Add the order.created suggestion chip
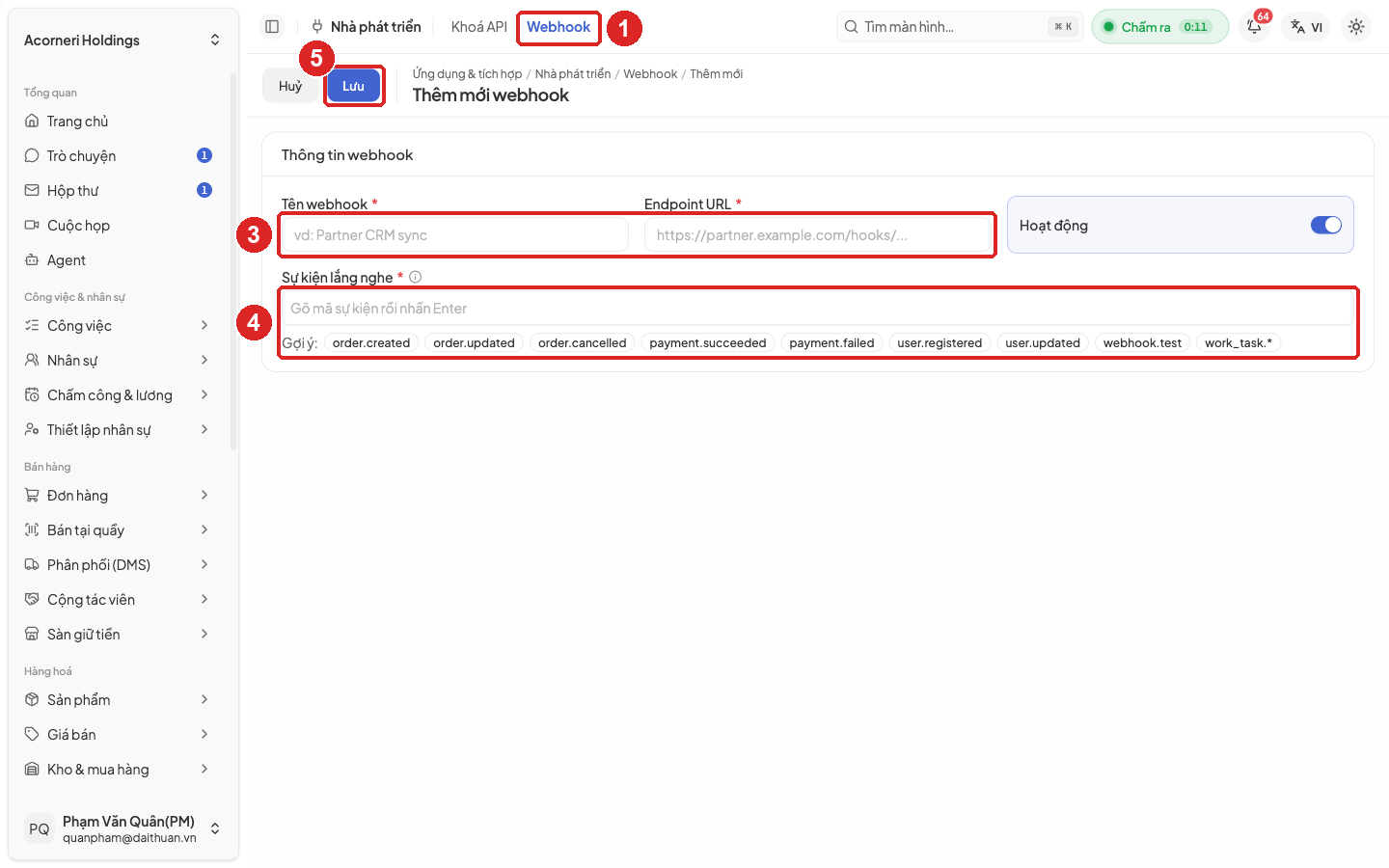The height and width of the screenshot is (868, 1389). click(x=371, y=342)
